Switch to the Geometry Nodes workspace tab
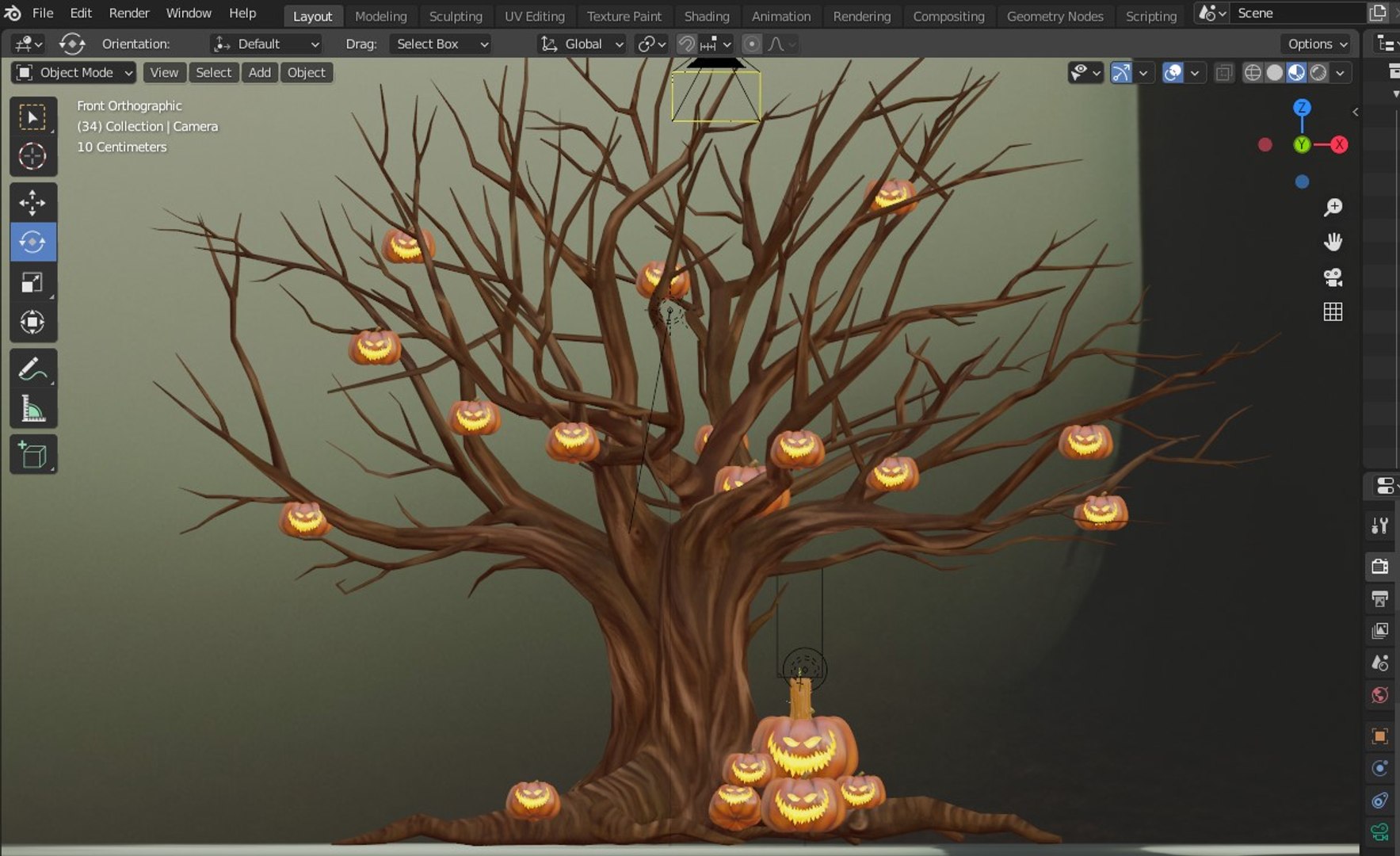The width and height of the screenshot is (1400, 856). [1055, 16]
